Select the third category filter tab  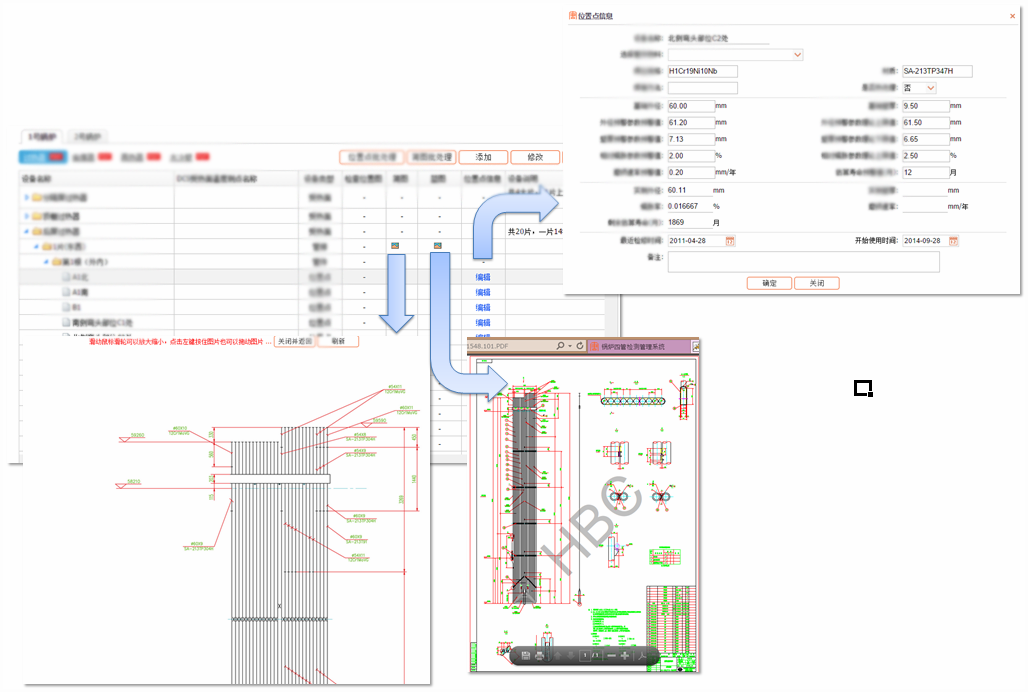(141, 157)
